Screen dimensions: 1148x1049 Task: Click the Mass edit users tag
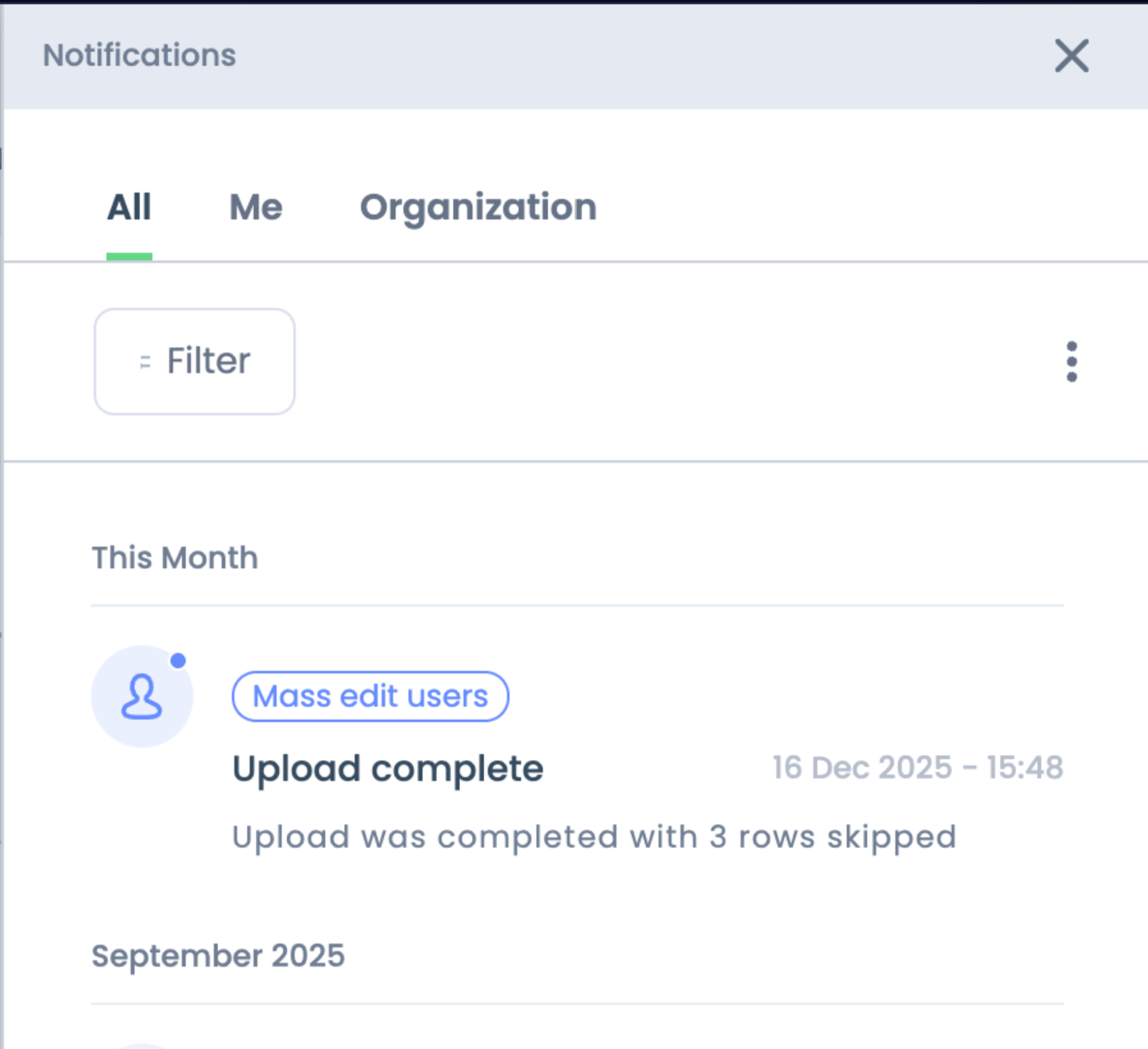pyautogui.click(x=370, y=696)
